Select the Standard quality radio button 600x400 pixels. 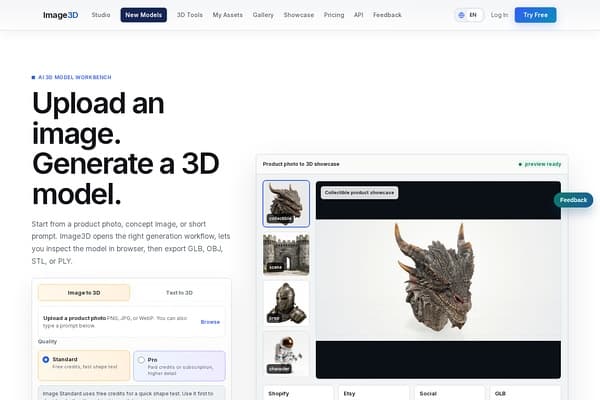46,359
